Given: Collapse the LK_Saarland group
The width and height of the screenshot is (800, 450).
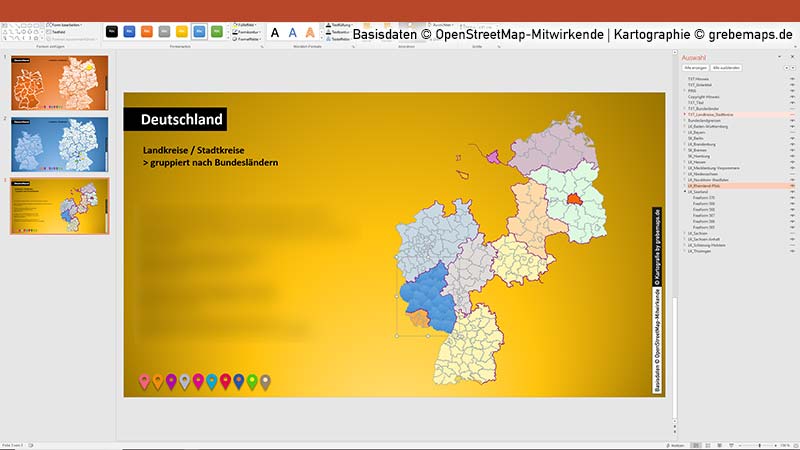Looking at the screenshot, I should tap(684, 193).
